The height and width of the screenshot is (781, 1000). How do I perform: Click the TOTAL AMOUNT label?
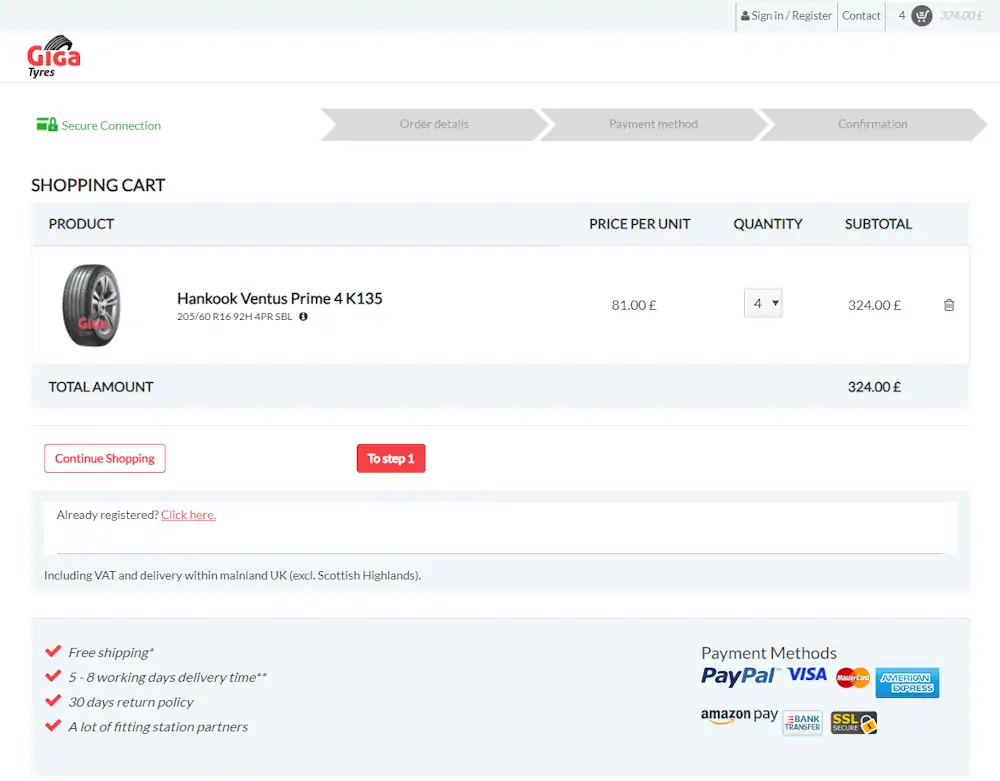tap(101, 387)
